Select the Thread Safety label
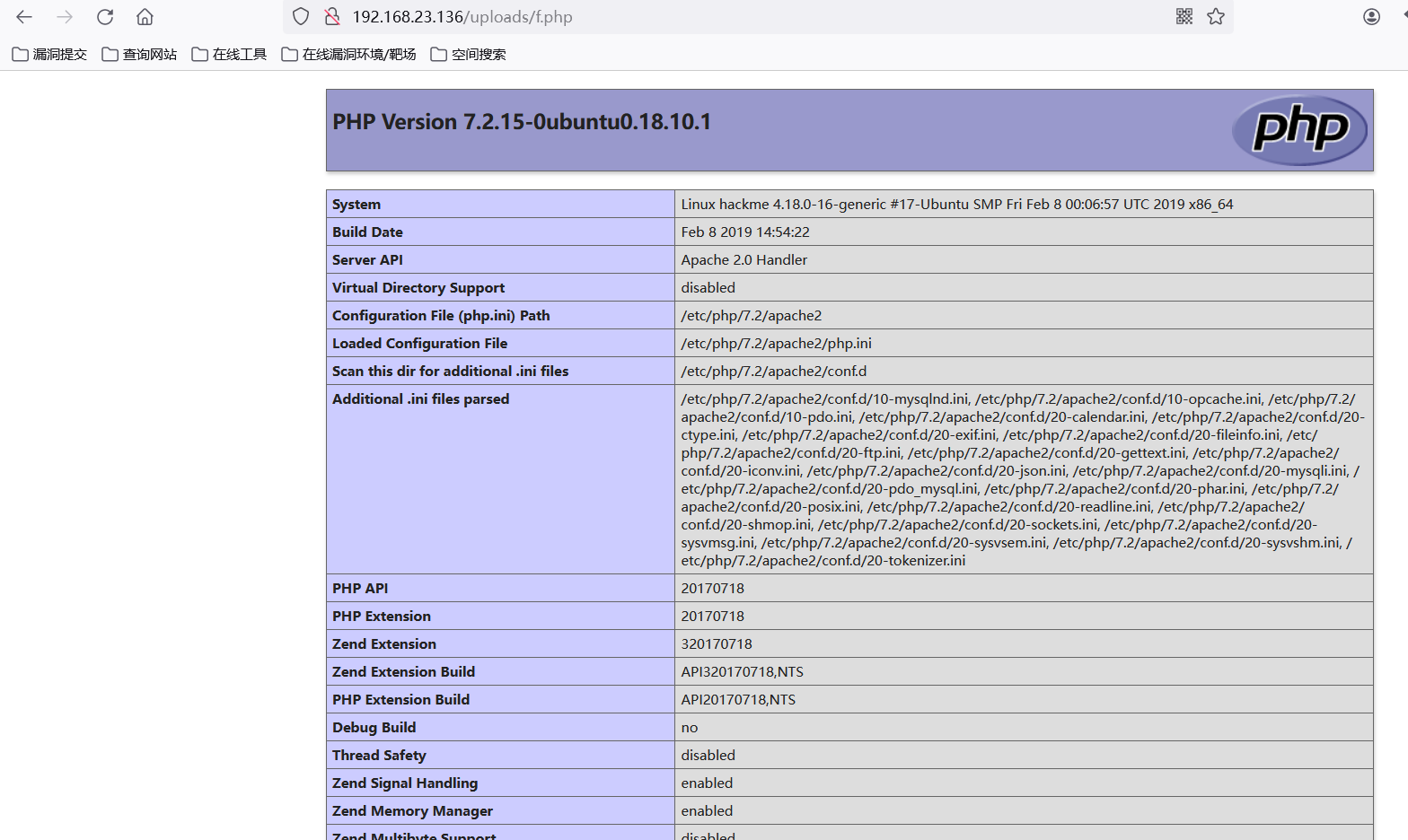This screenshot has height=840, width=1408. click(x=379, y=756)
